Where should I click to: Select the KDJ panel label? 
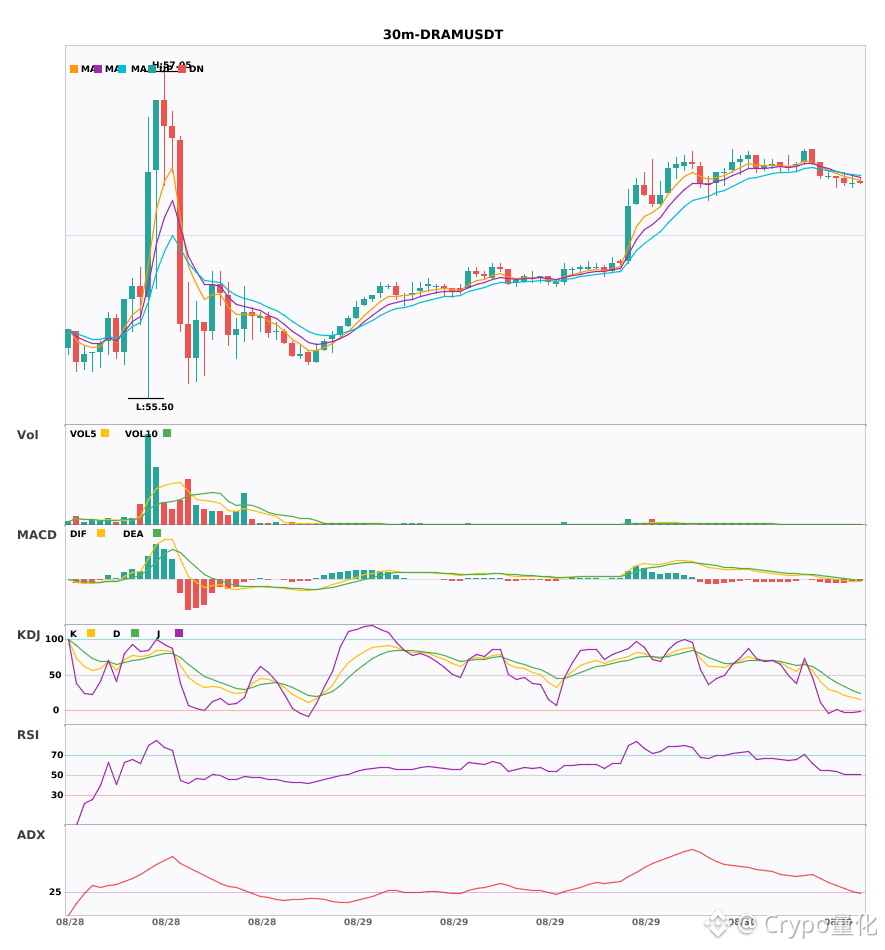pos(28,635)
